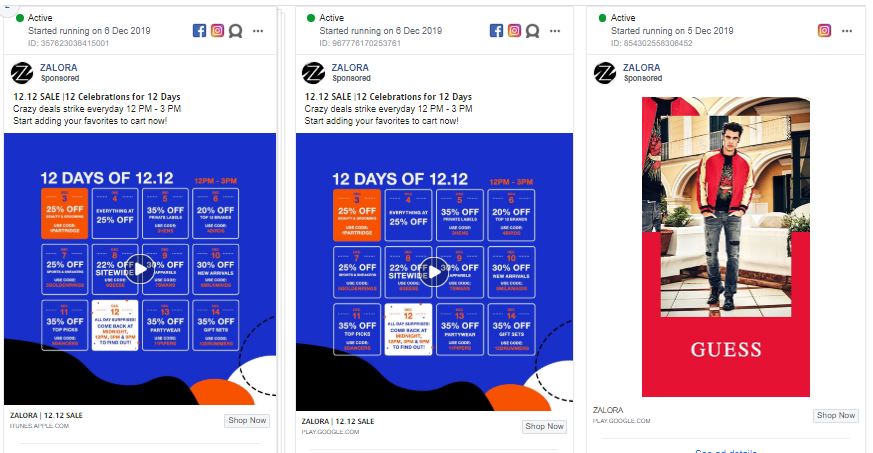Open ZALORA profile logo on the Guess ad
Image resolution: width=873 pixels, height=453 pixels.
coord(605,73)
